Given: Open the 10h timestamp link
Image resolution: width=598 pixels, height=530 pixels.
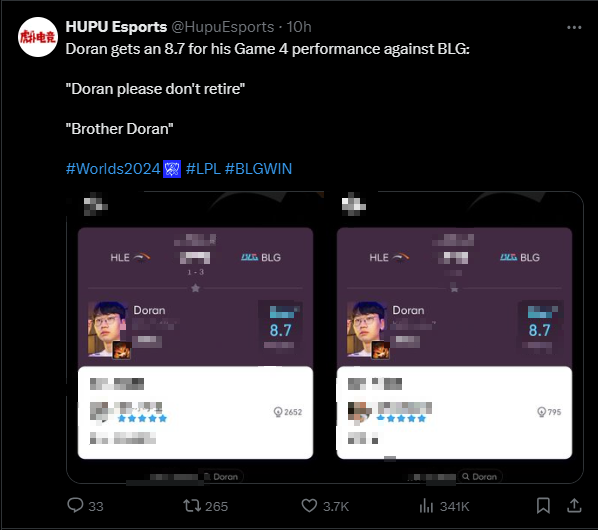Looking at the screenshot, I should 299,27.
